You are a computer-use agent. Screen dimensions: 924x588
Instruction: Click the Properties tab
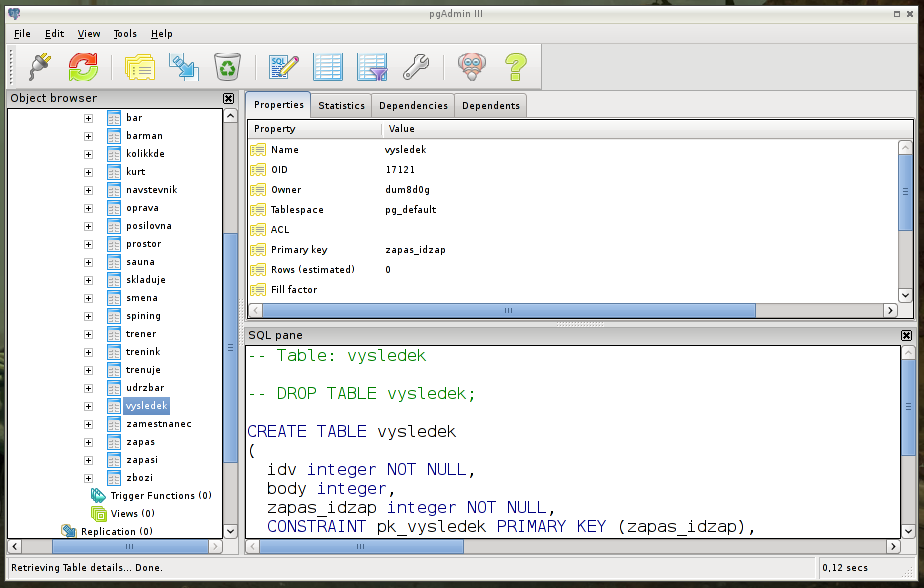coord(278,104)
